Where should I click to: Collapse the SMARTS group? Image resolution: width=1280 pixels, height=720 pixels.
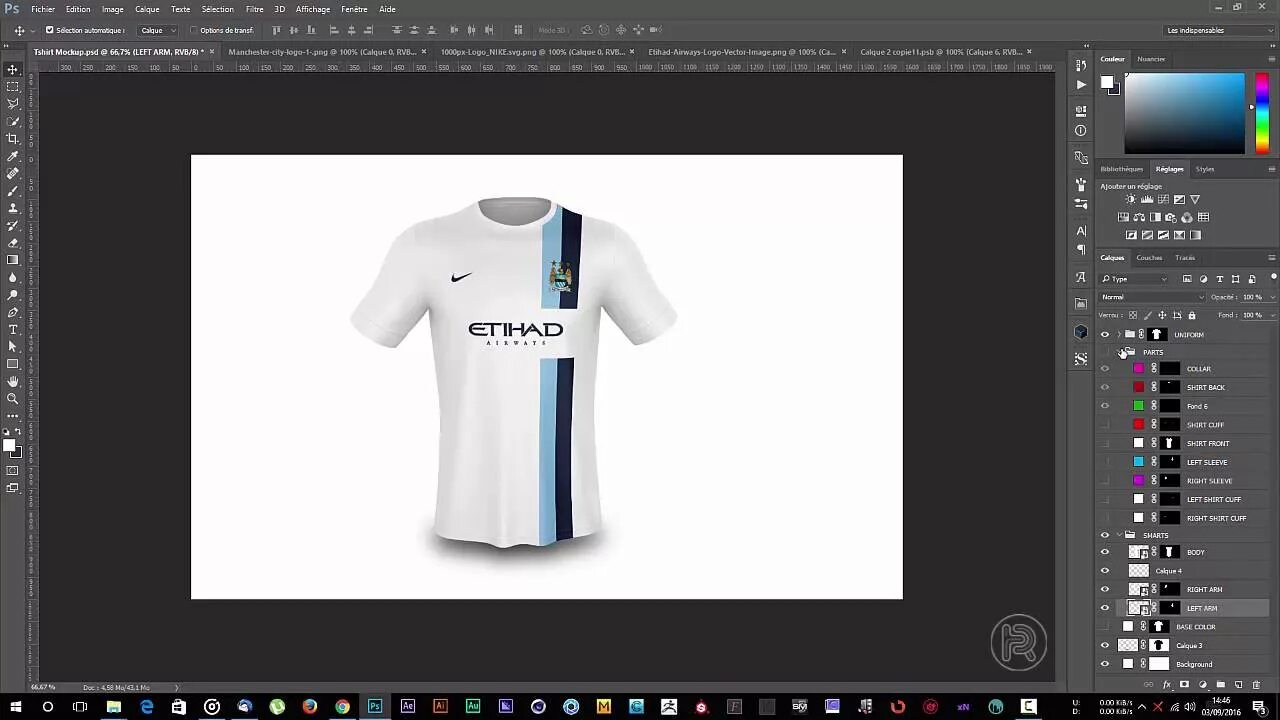point(1119,535)
